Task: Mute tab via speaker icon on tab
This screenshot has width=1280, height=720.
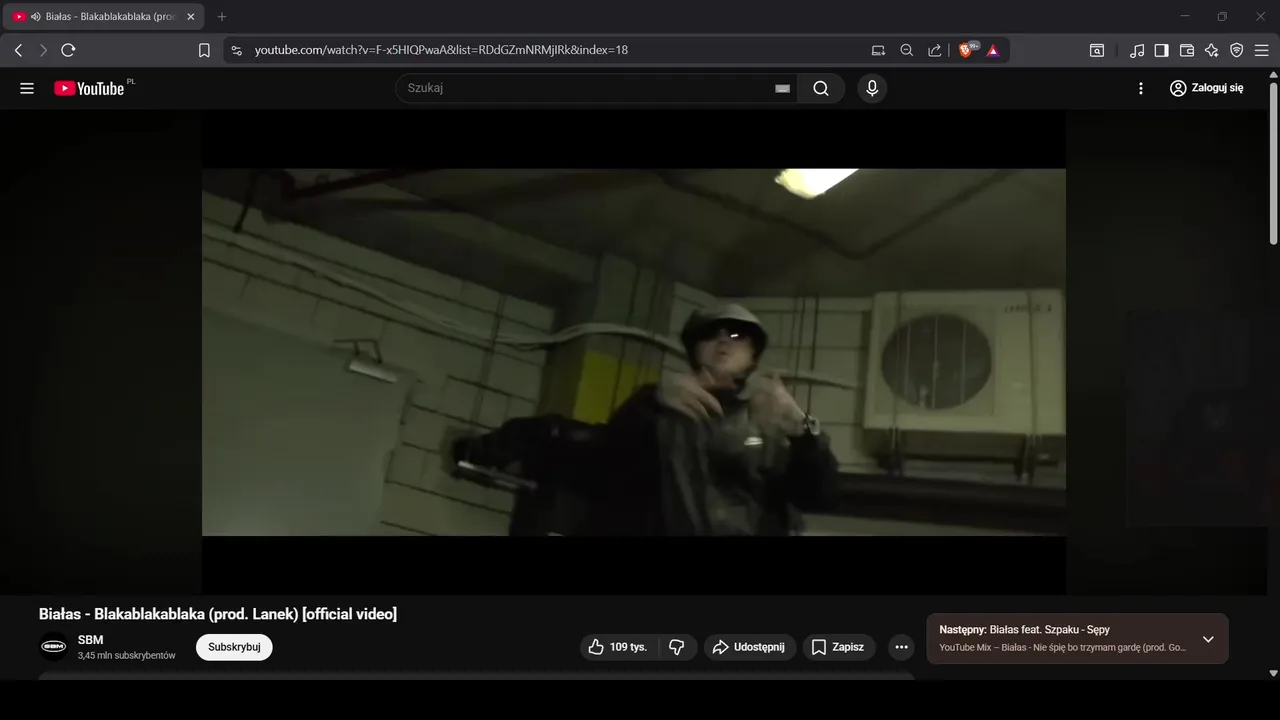Action: click(x=36, y=17)
